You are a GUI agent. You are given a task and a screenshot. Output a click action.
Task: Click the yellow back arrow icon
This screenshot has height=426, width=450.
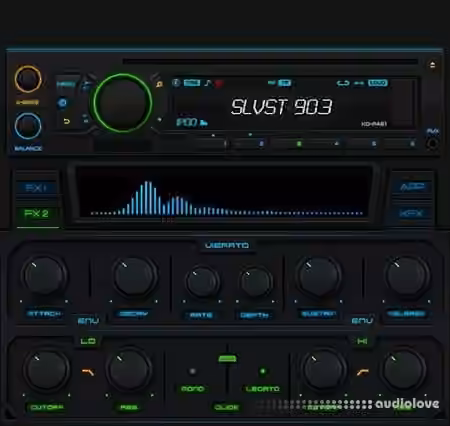[66, 121]
